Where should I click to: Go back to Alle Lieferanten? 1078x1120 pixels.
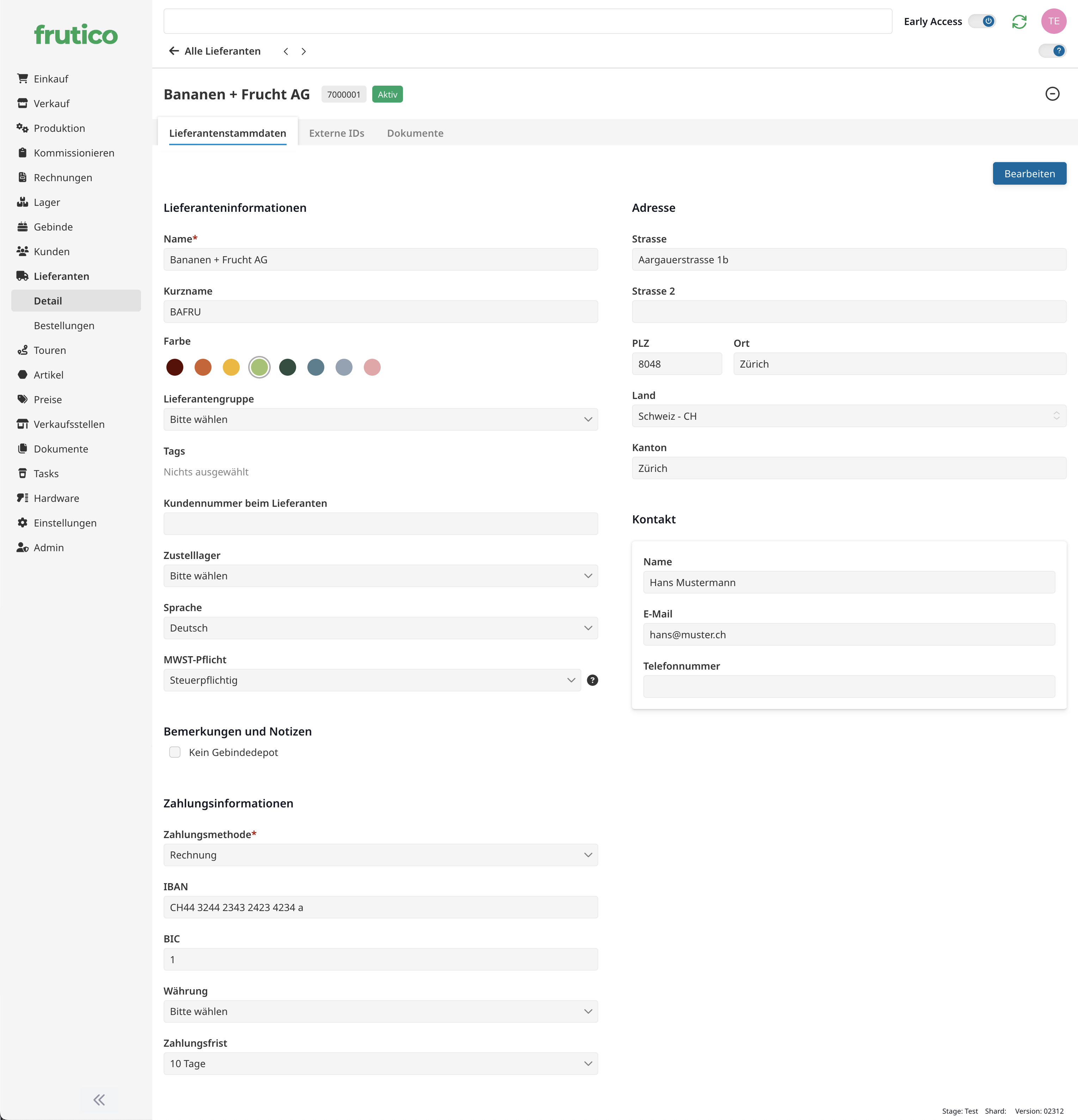point(215,51)
